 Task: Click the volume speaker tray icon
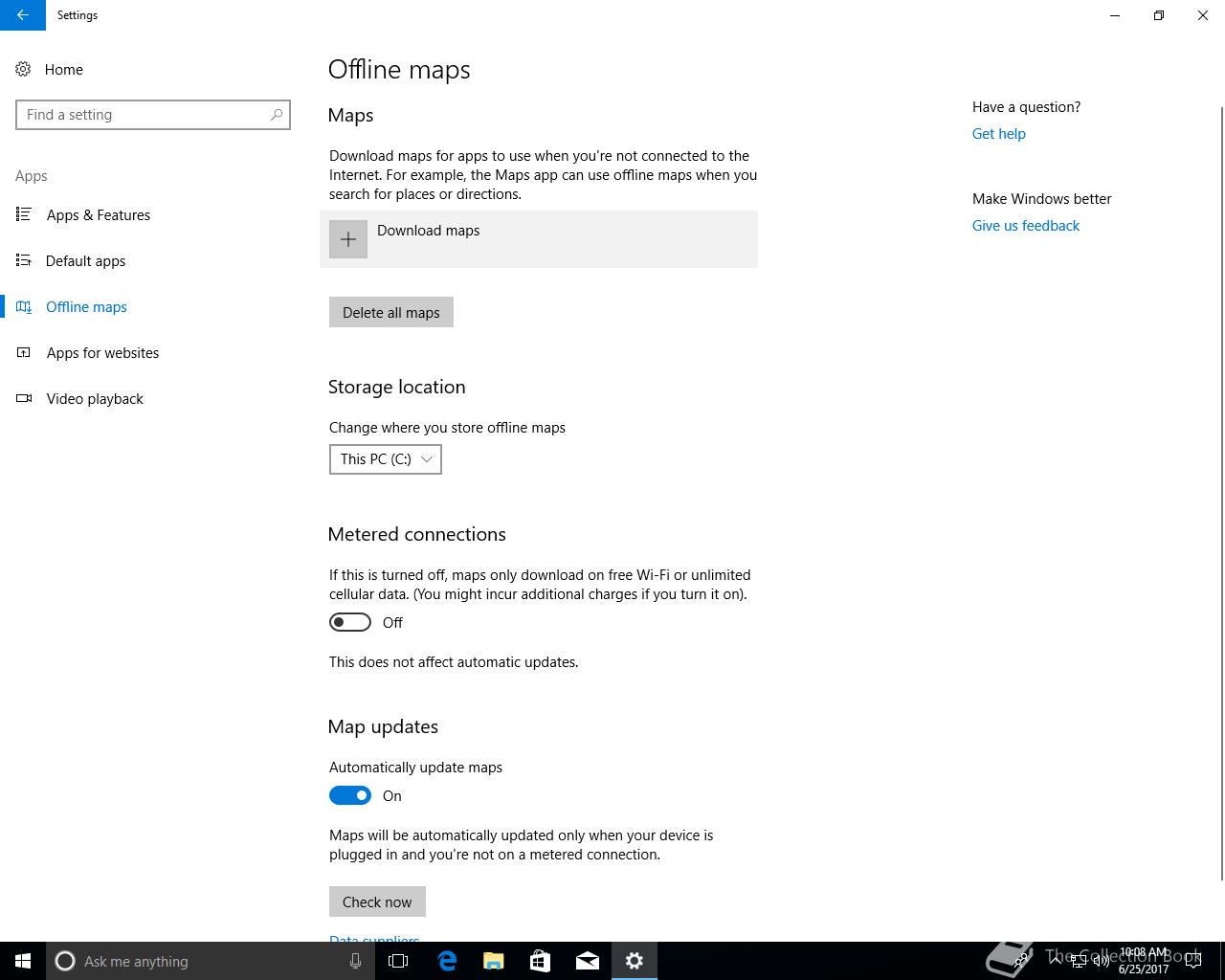pyautogui.click(x=1101, y=961)
